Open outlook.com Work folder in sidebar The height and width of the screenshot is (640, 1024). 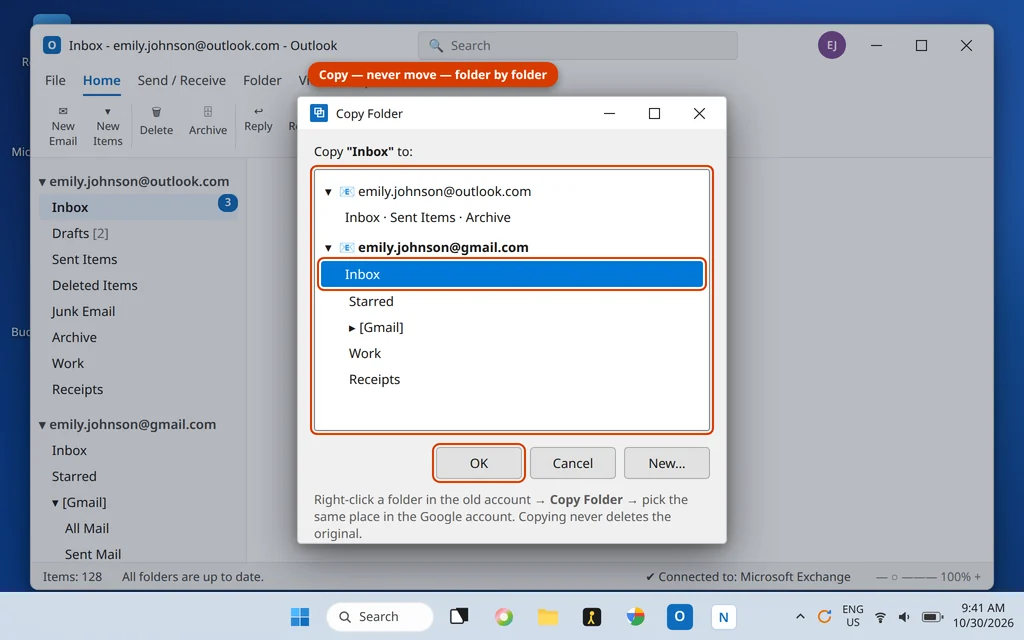coord(68,363)
